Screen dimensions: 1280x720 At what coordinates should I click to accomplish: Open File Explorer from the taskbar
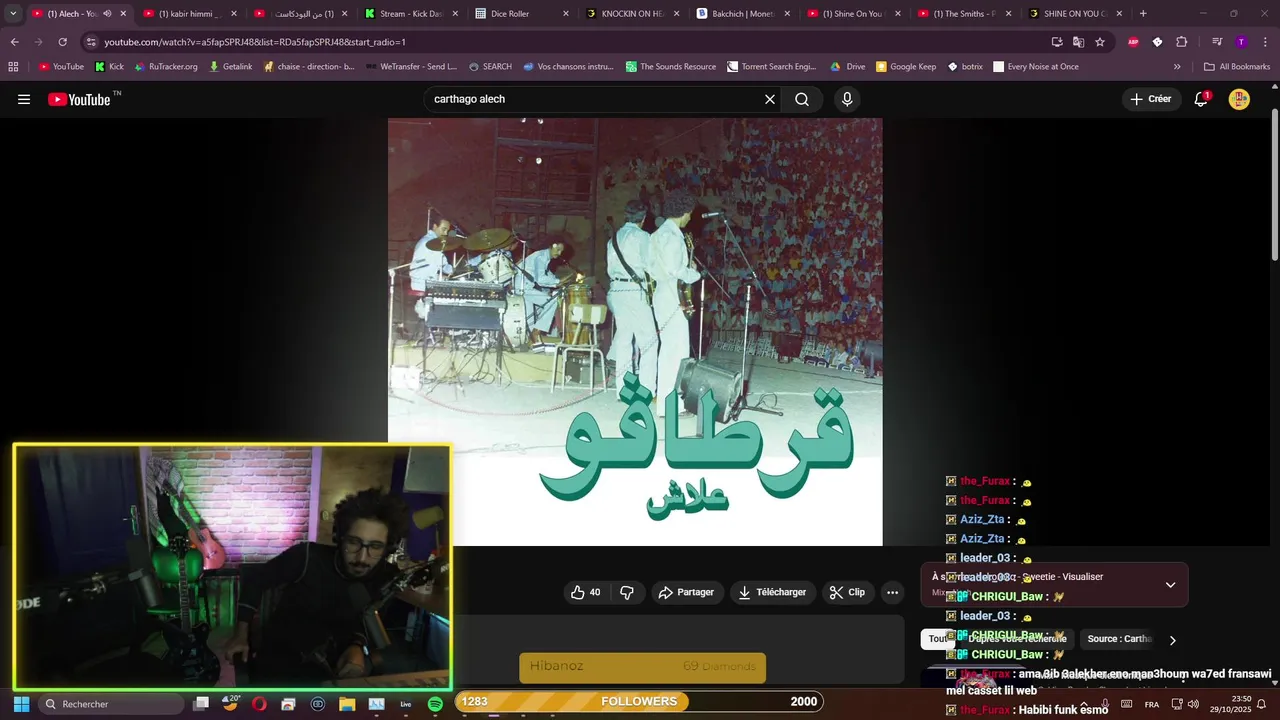tap(347, 704)
